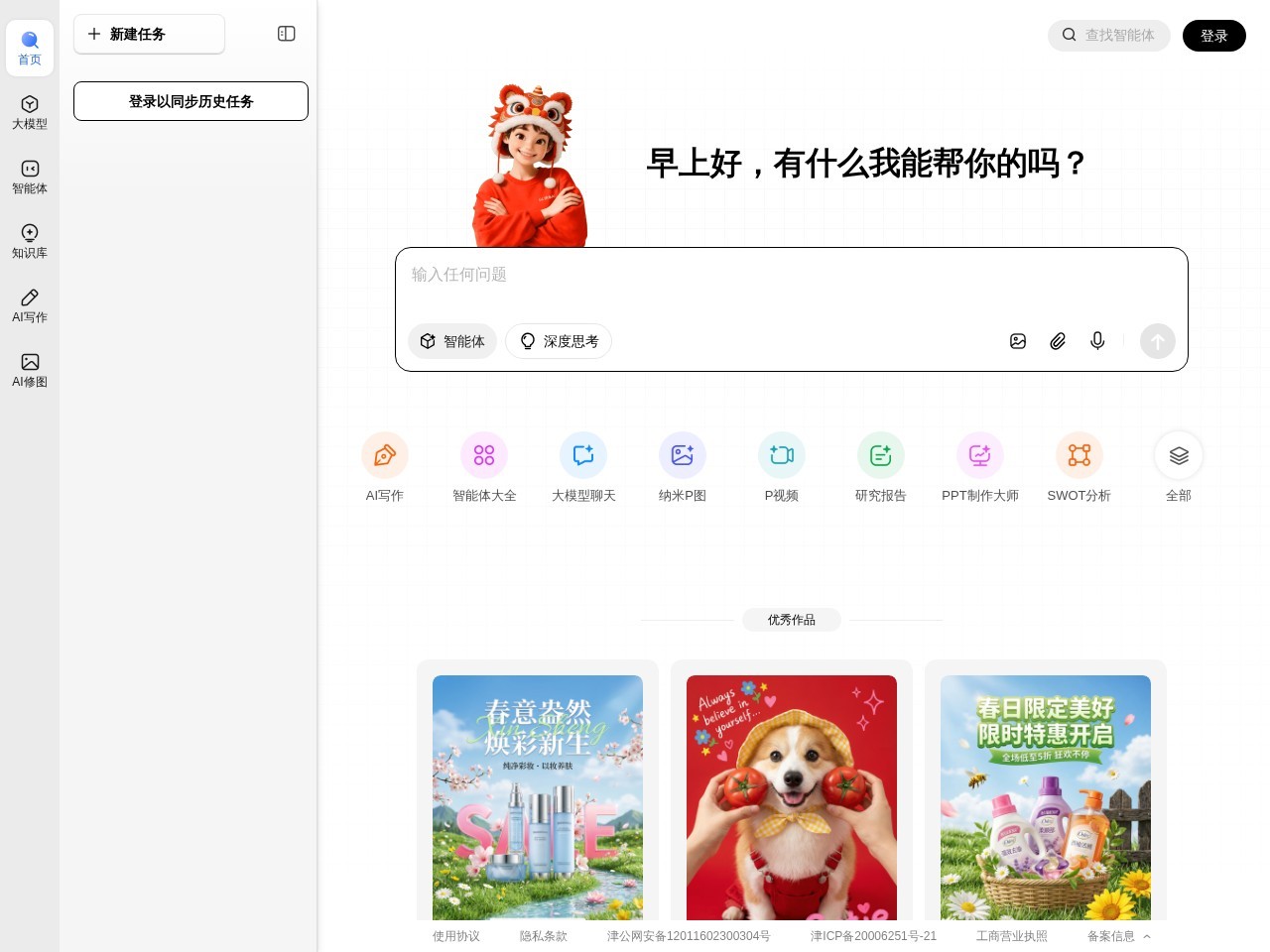Show all features via 全部
Image resolution: width=1270 pixels, height=952 pixels.
pyautogui.click(x=1178, y=467)
